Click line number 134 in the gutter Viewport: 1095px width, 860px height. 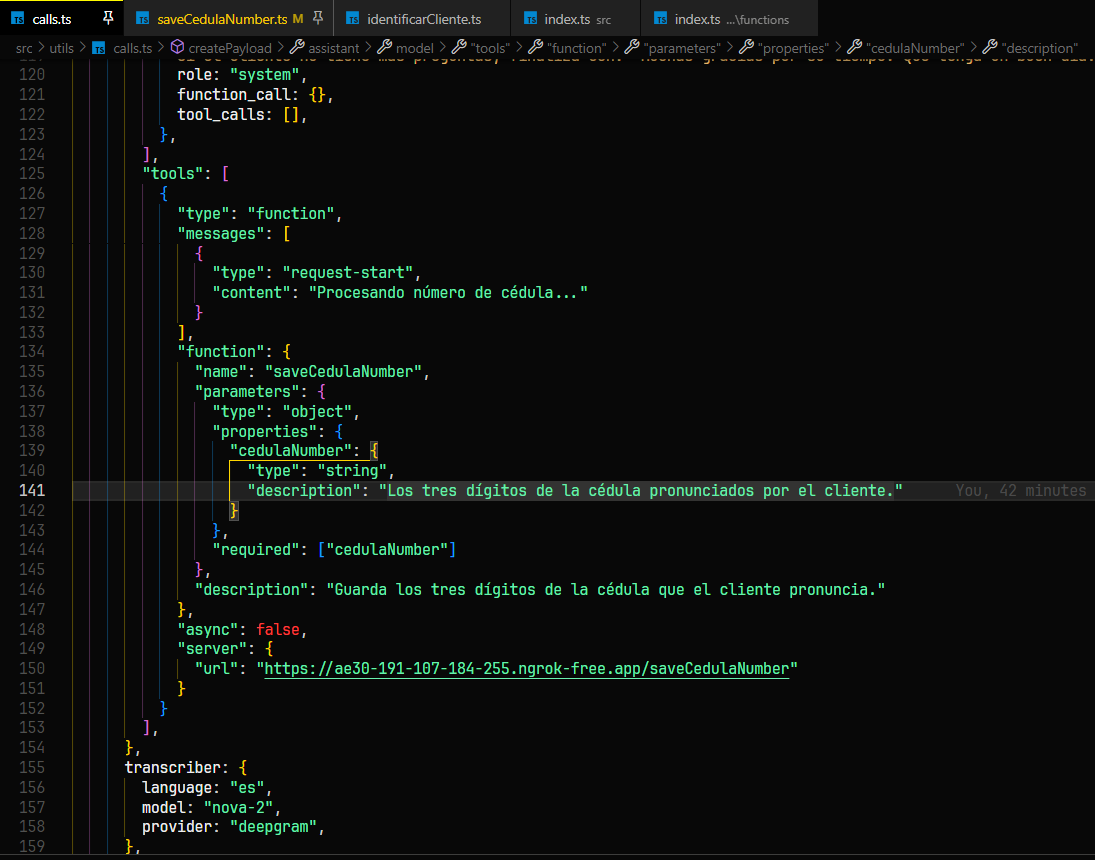32,351
